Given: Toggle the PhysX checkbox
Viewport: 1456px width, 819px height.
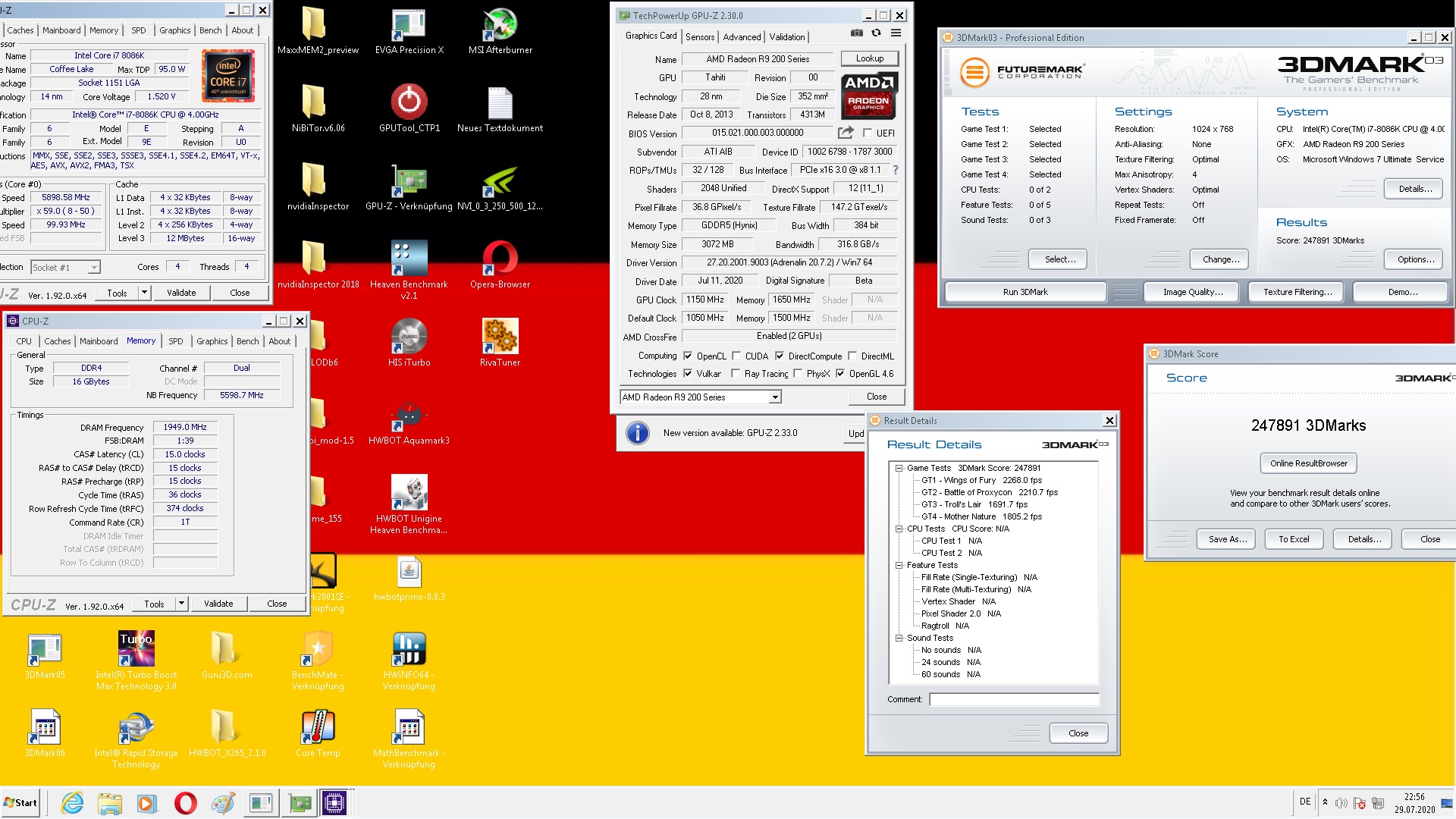Looking at the screenshot, I should pos(798,373).
